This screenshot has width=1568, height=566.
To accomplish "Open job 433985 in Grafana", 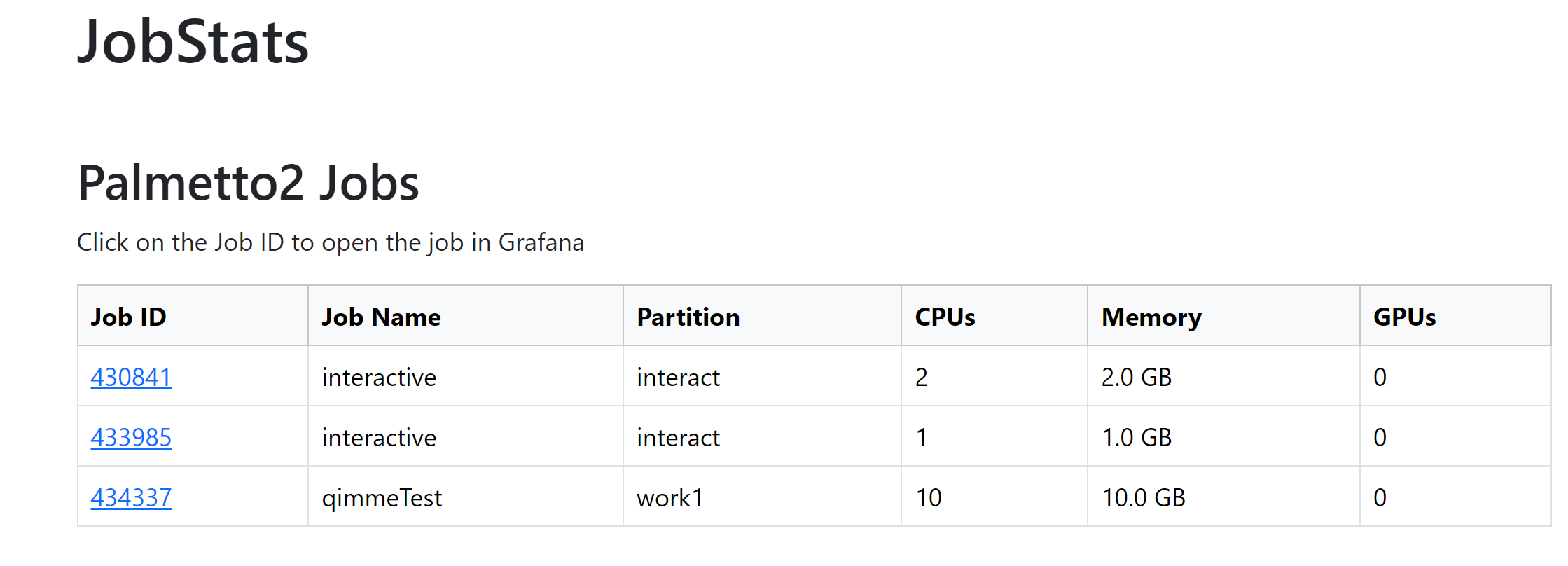I will 130,436.
